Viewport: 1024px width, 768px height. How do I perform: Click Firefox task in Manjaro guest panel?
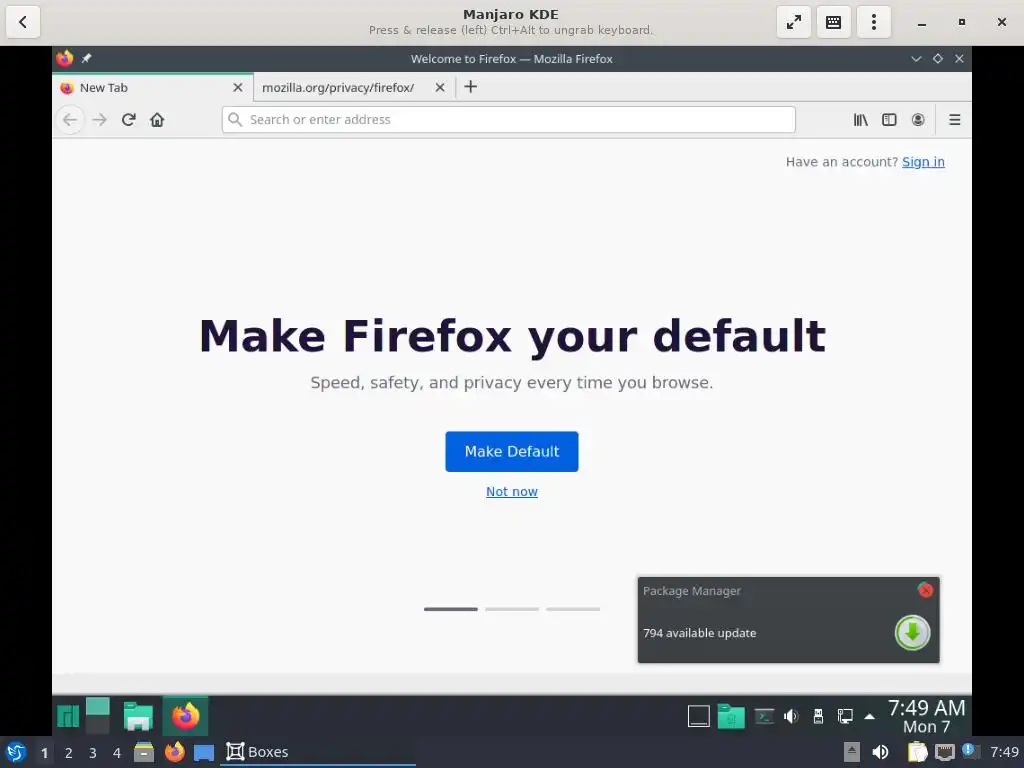[185, 716]
